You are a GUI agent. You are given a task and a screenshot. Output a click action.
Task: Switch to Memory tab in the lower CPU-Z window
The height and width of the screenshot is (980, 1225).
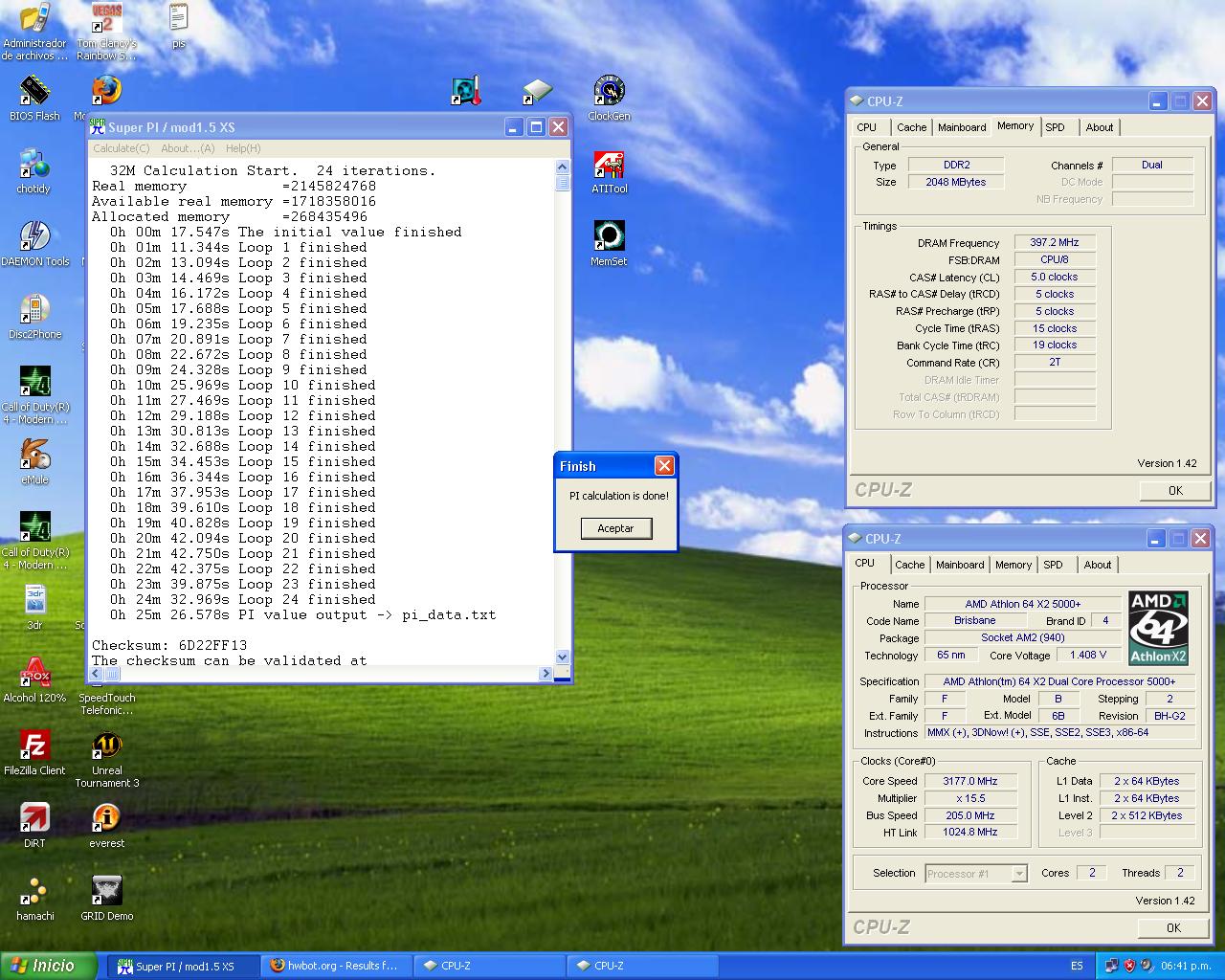1013,565
